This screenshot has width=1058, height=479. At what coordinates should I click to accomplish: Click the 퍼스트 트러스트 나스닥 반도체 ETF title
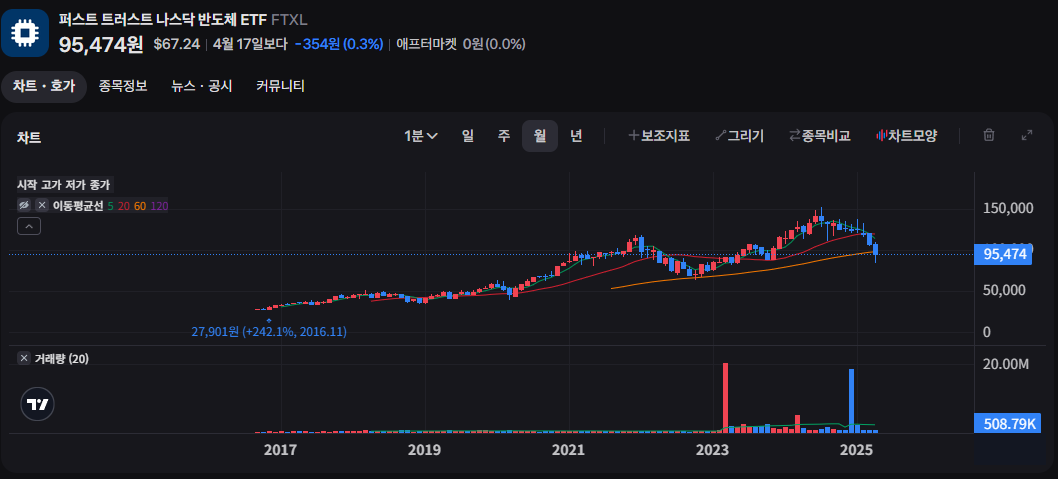pos(163,20)
